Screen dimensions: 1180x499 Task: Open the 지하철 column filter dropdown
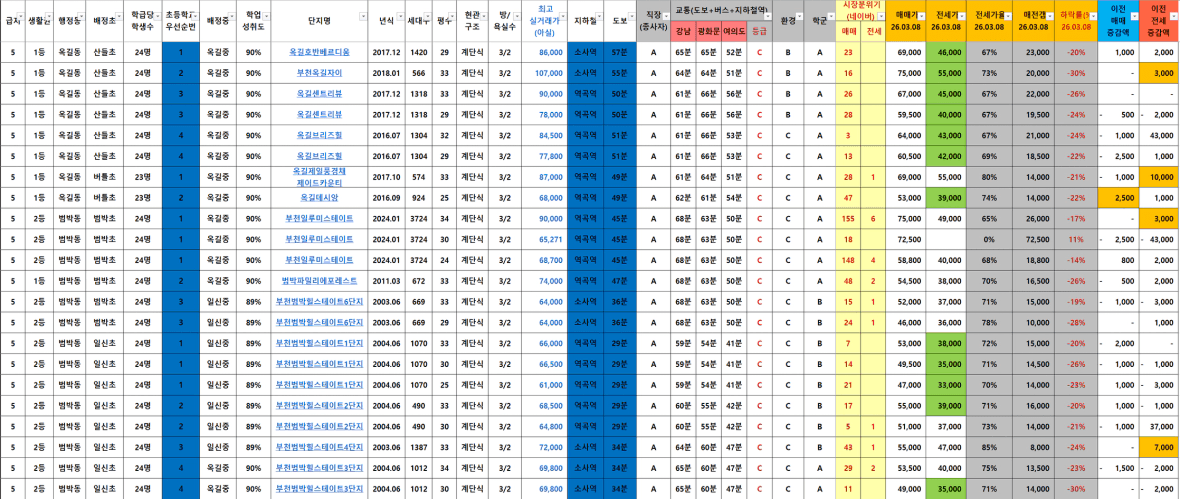click(x=600, y=15)
